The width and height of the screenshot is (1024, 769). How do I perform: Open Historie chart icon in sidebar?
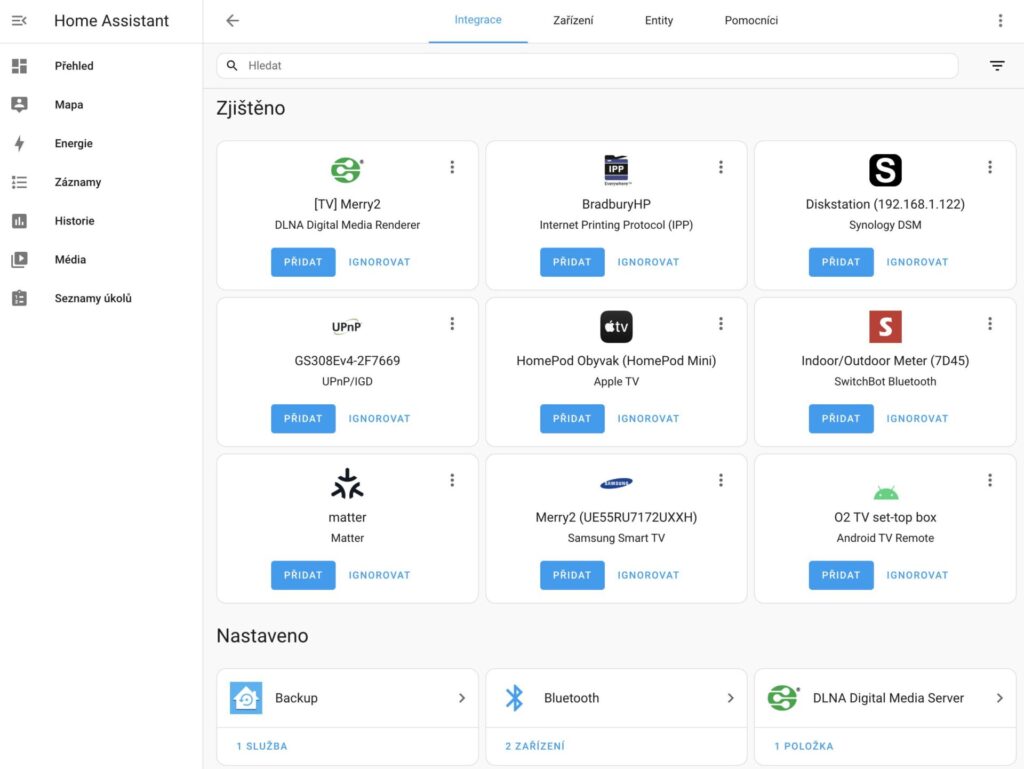point(20,221)
